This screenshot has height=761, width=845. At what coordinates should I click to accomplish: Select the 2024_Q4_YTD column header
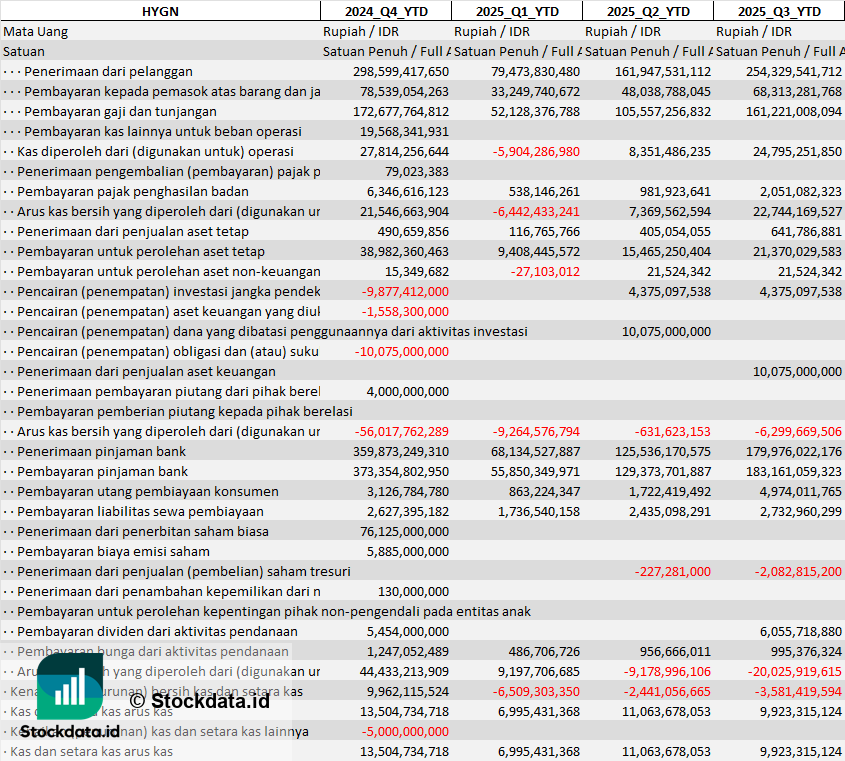tap(385, 11)
